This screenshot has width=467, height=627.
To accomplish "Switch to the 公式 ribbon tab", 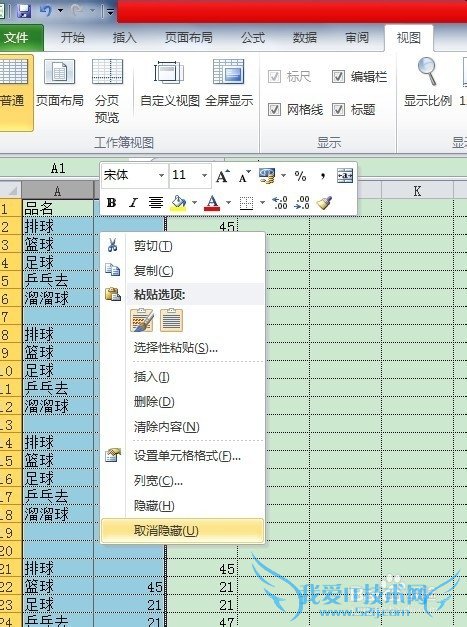I will 253,38.
